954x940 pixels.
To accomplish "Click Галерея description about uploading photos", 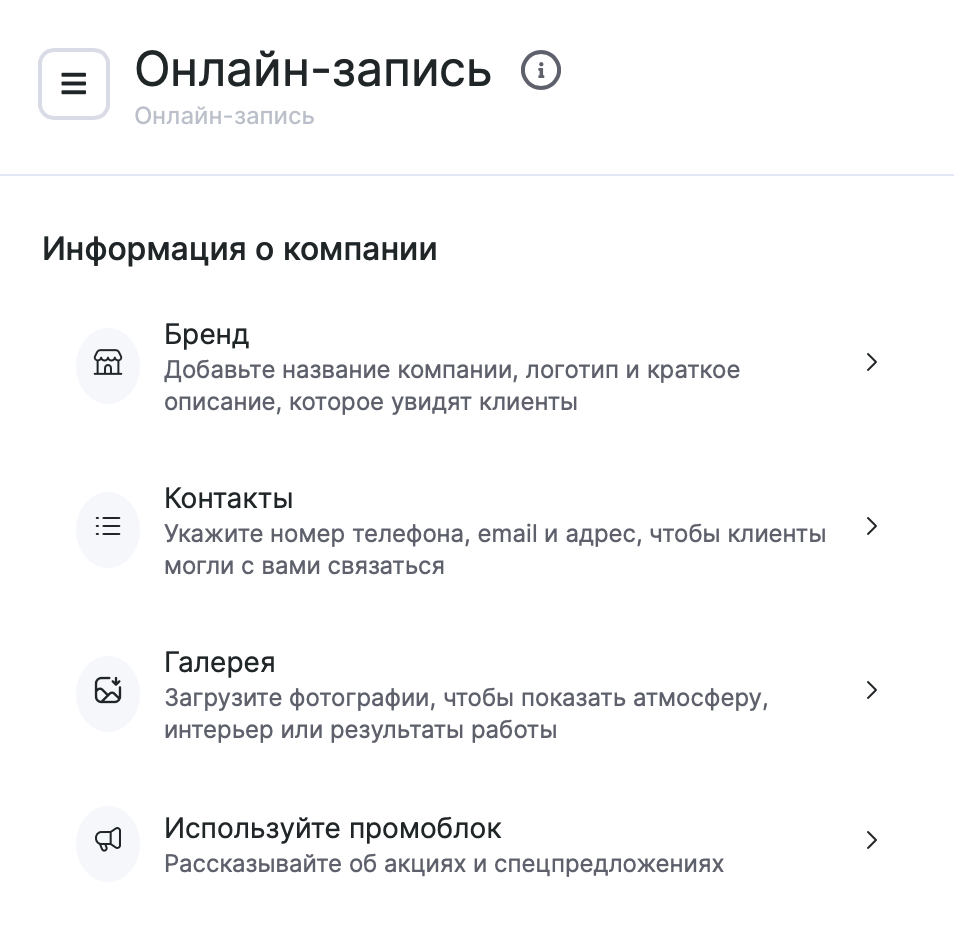I will (x=466, y=713).
